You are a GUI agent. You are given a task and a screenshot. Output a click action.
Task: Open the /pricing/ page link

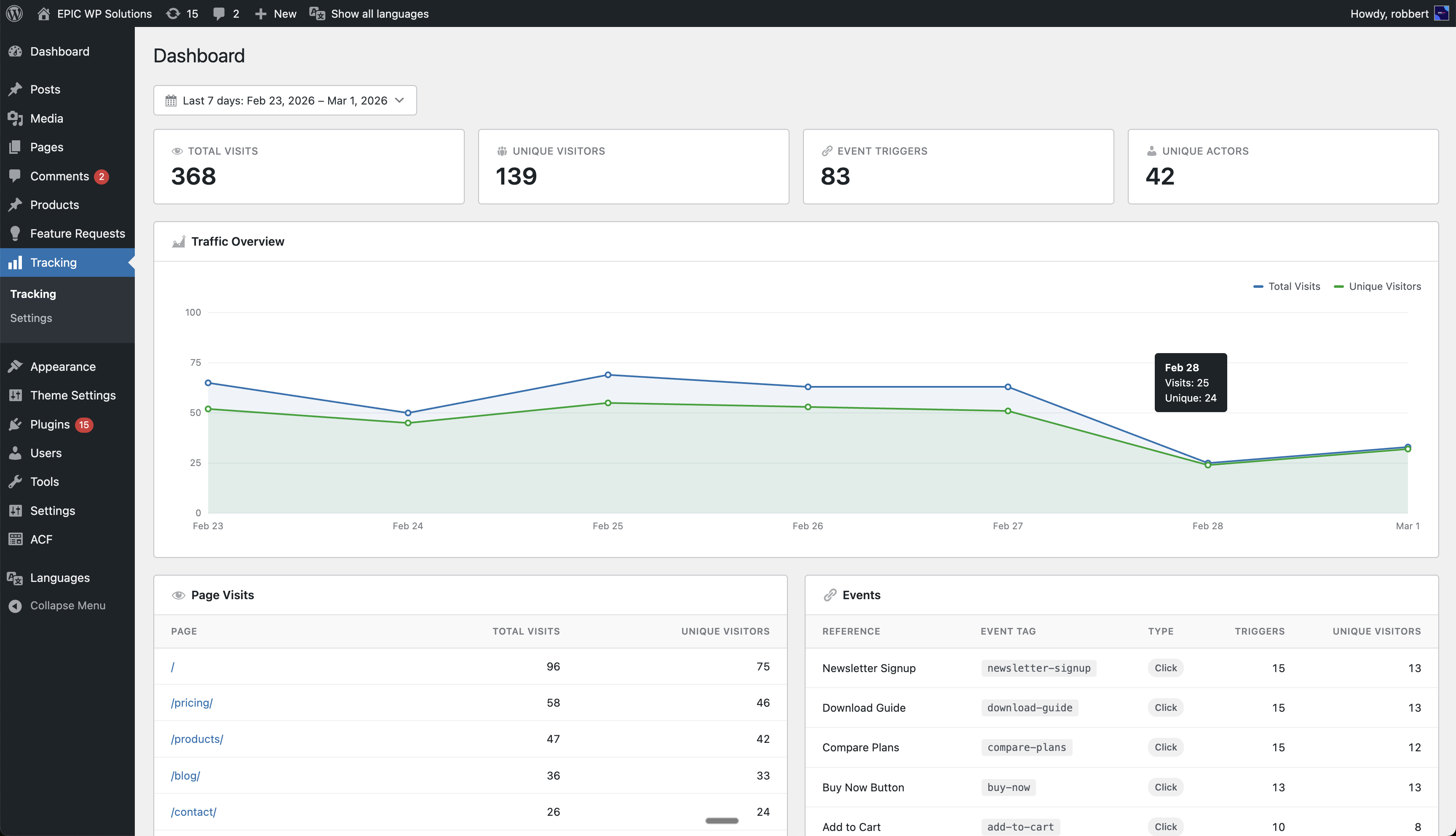coord(192,702)
